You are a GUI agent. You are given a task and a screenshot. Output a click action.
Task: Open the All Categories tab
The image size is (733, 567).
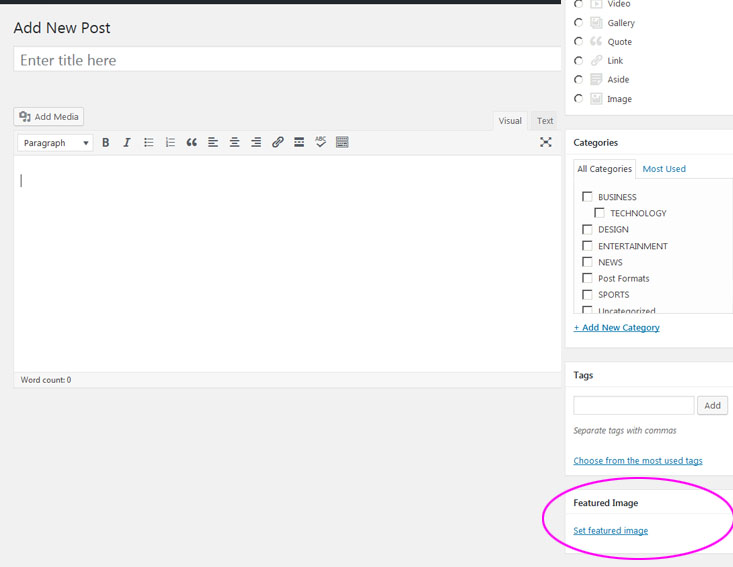604,169
